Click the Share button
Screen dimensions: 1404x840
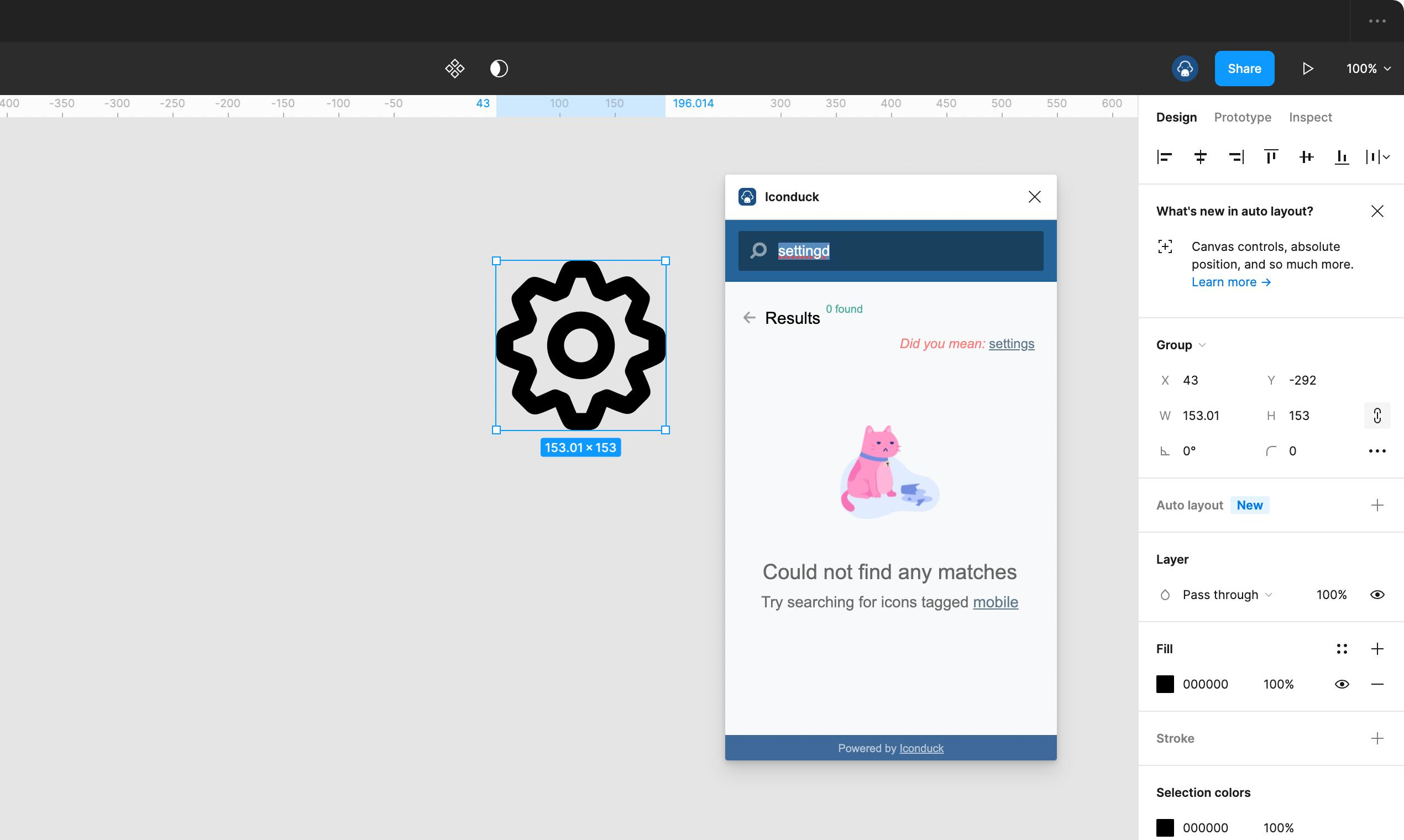[1244, 68]
